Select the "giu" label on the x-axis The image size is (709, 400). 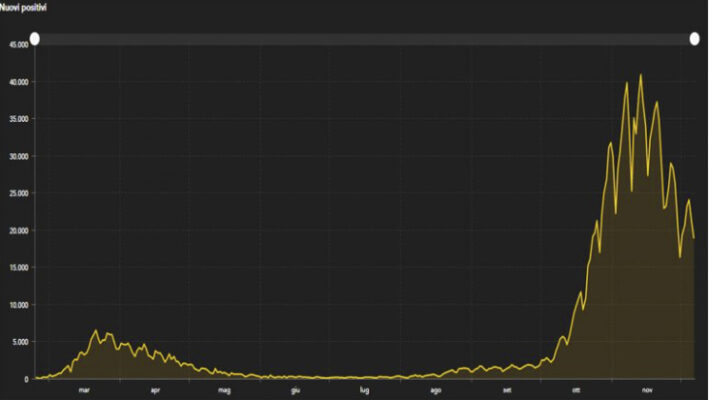pyautogui.click(x=295, y=390)
